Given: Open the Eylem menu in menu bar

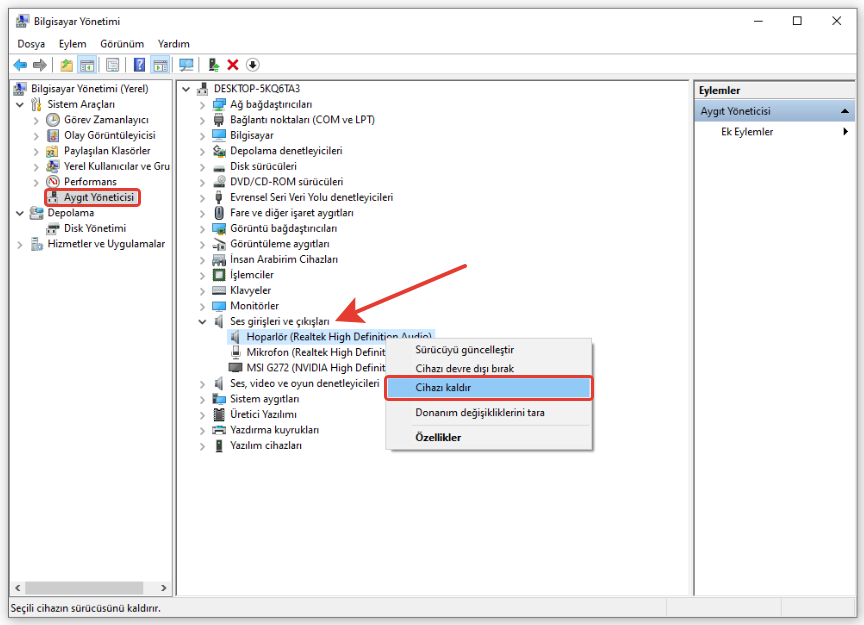Looking at the screenshot, I should (72, 44).
